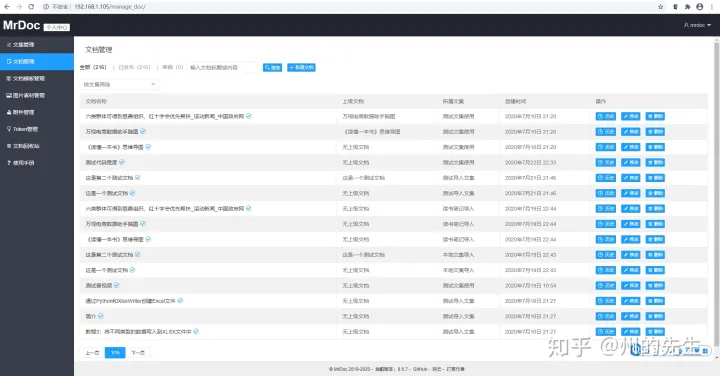The height and width of the screenshot is (376, 720).
Task: Edit 通过Python和XlsxWriter创建Excel文件 document
Action: pos(630,301)
